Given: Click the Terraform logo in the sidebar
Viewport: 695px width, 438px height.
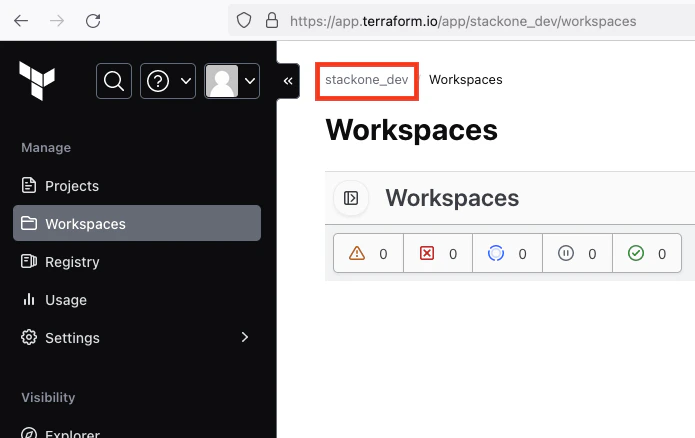Looking at the screenshot, I should coord(37,81).
